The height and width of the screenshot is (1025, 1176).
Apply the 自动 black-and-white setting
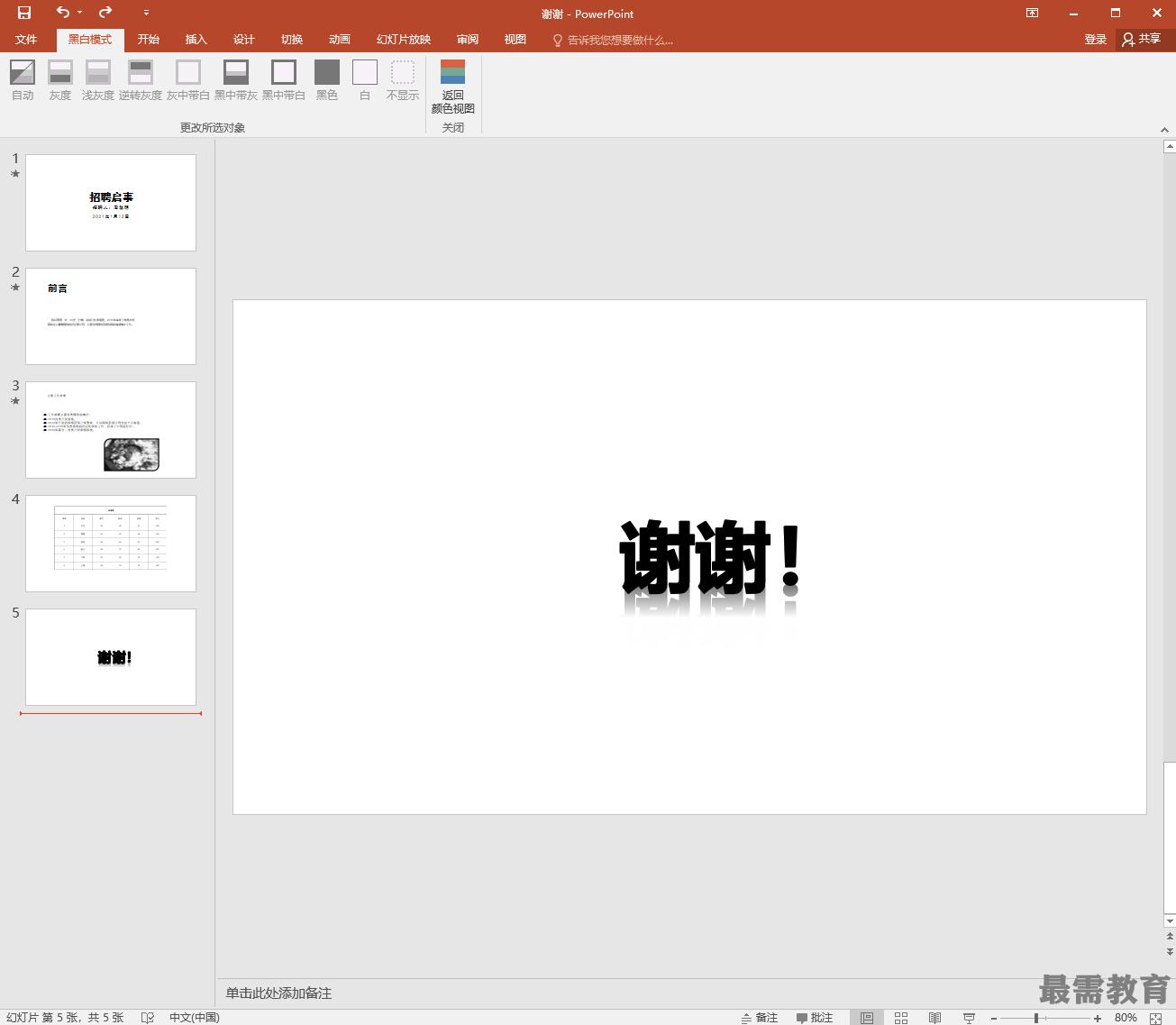tap(23, 79)
